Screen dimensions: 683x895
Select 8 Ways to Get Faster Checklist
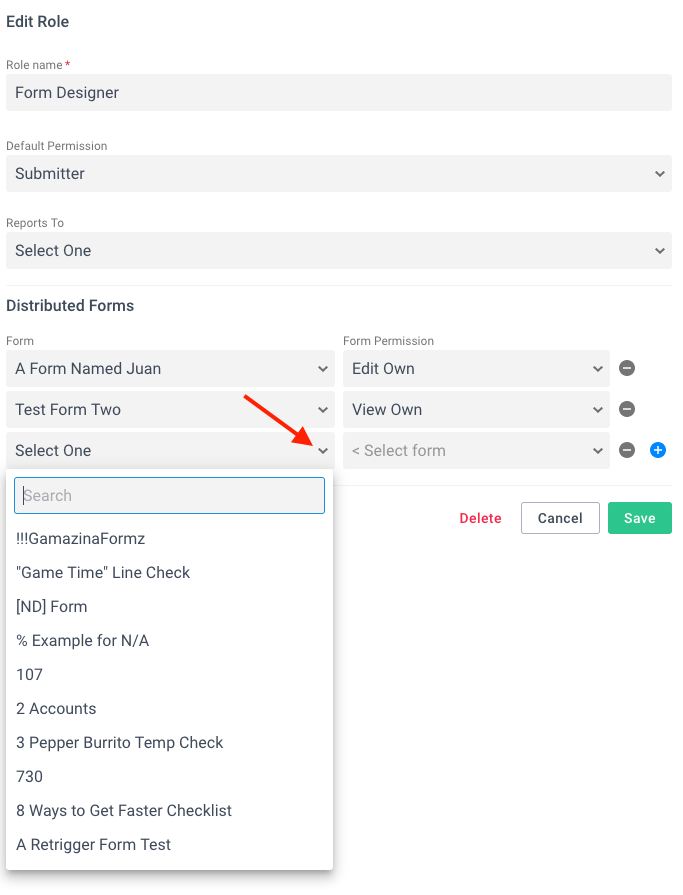pos(169,811)
